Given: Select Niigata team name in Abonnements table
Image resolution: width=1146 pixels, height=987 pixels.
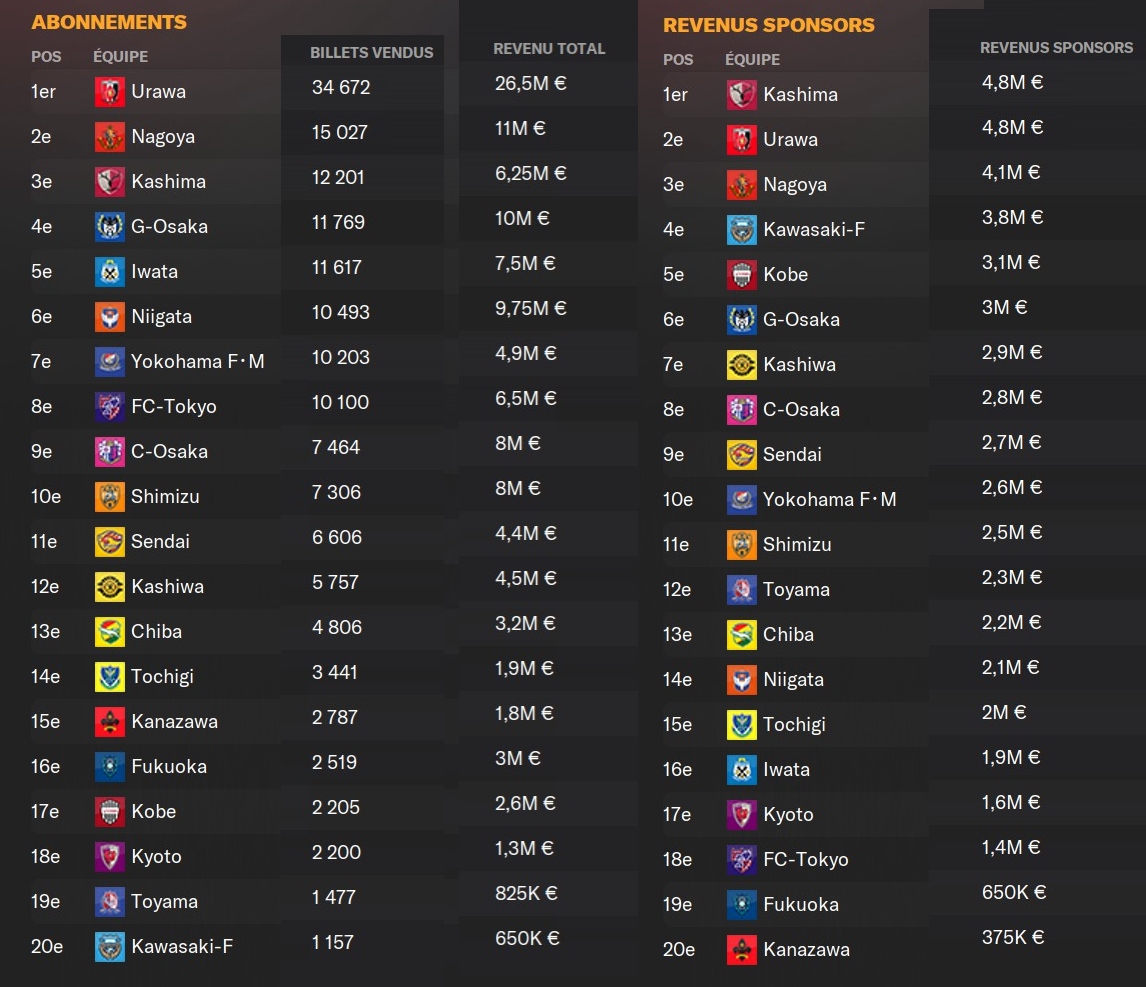Looking at the screenshot, I should (x=161, y=317).
